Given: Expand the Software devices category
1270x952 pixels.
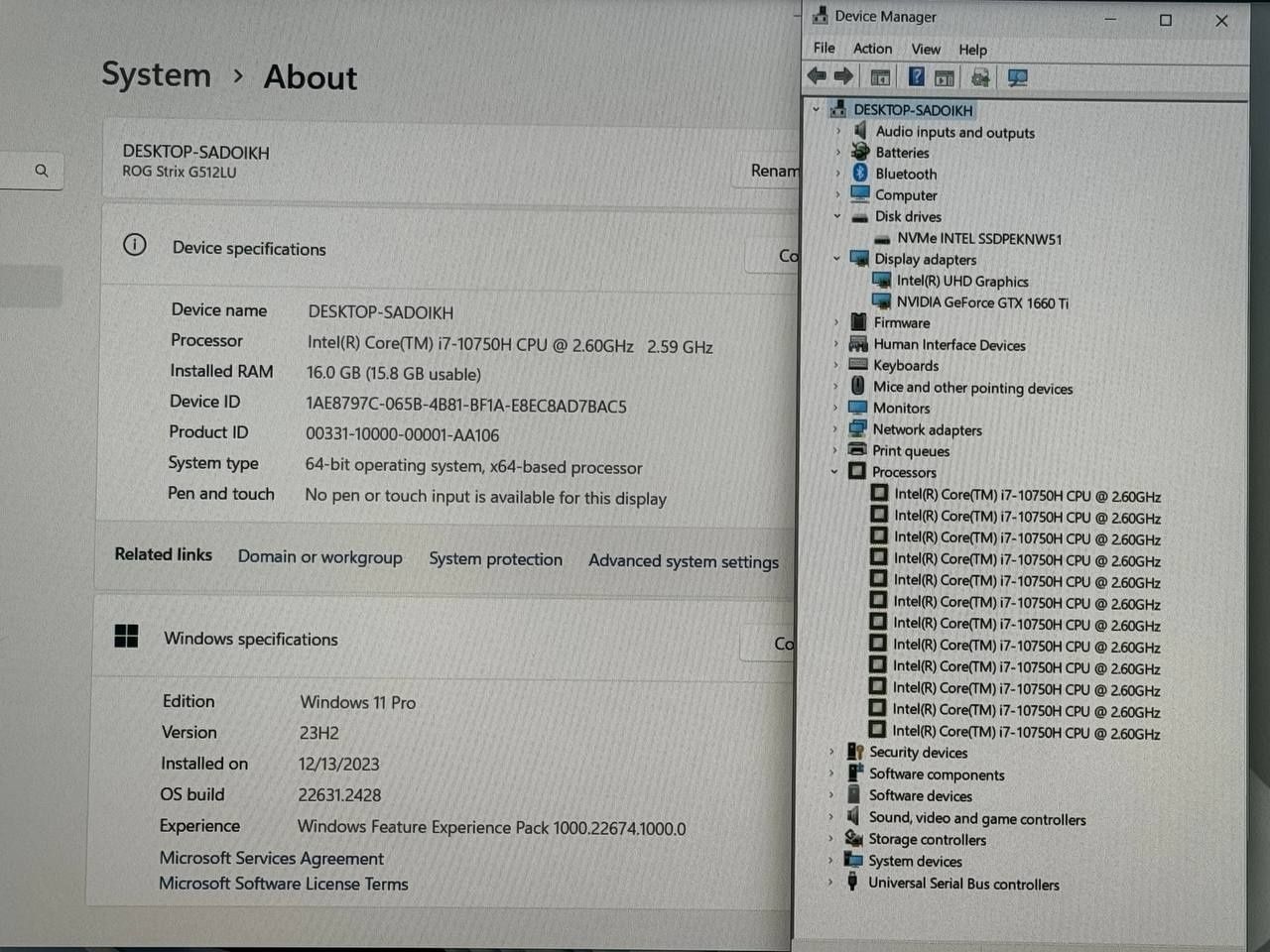Looking at the screenshot, I should pos(831,794).
